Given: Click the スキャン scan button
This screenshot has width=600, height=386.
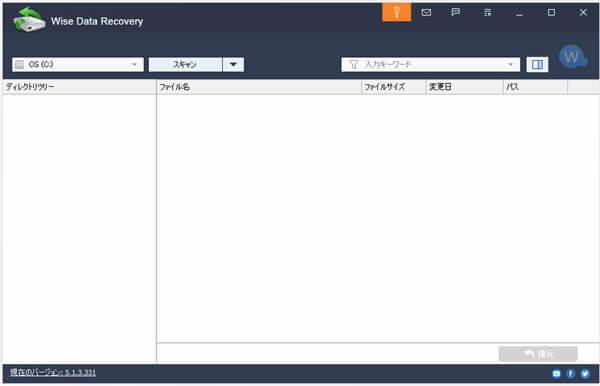Looking at the screenshot, I should 185,64.
